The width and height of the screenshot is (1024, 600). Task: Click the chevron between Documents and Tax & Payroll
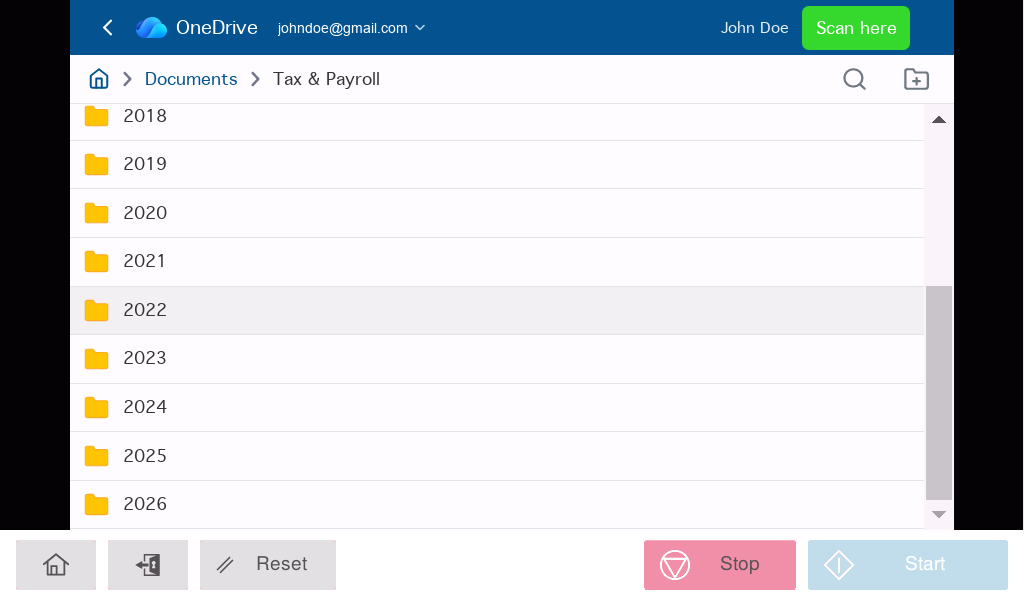pos(255,79)
